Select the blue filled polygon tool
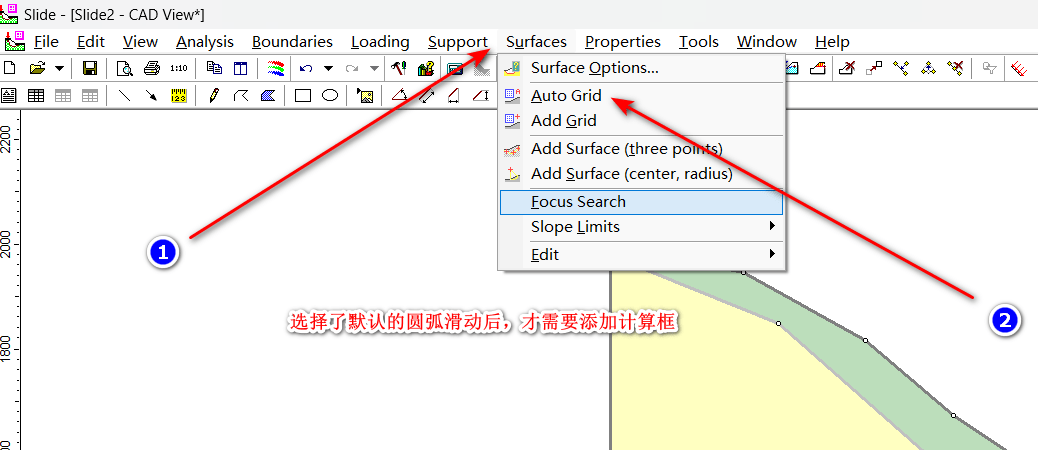Viewport: 1038px width, 450px height. click(268, 96)
